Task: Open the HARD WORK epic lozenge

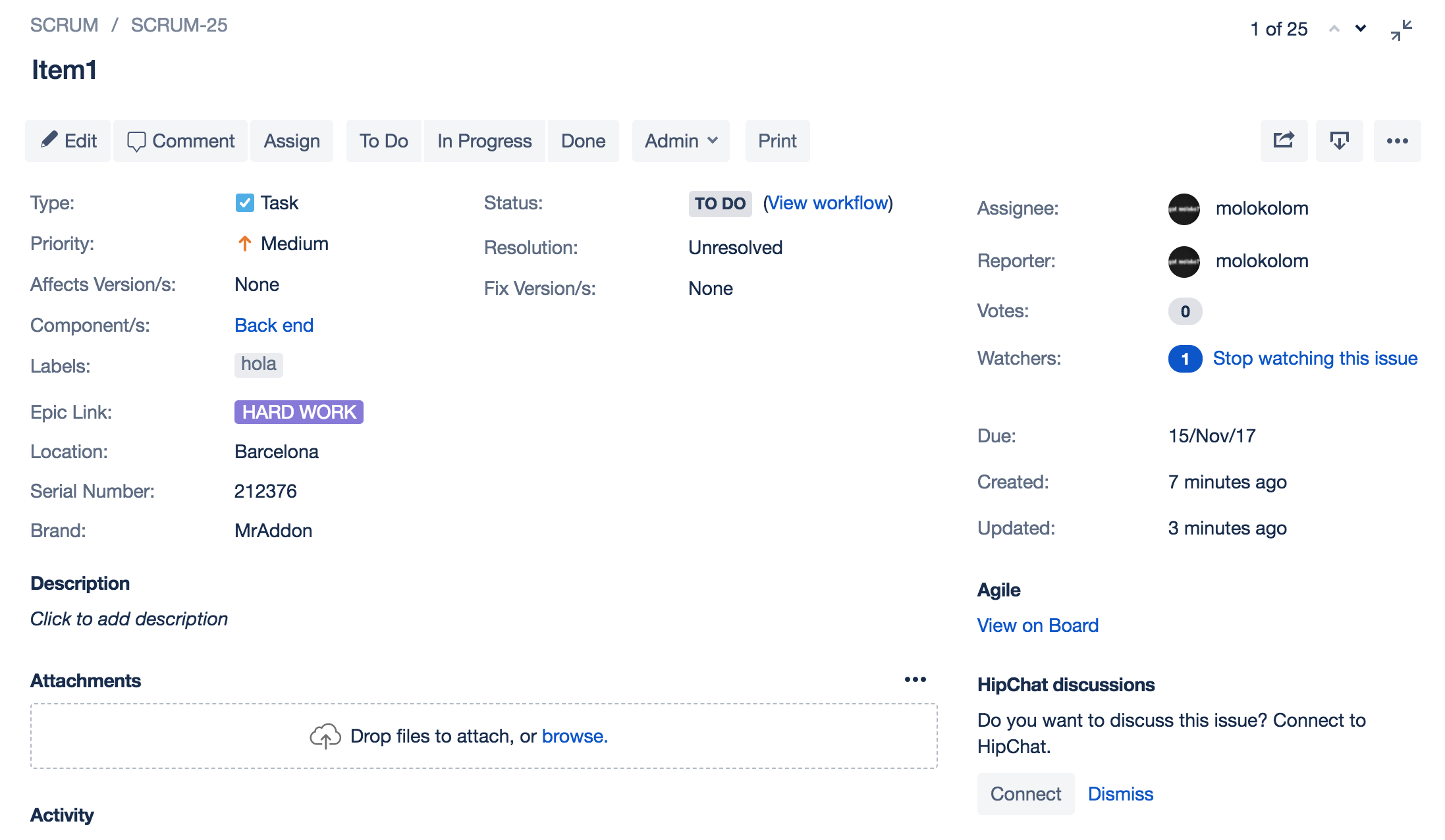Action: click(298, 412)
